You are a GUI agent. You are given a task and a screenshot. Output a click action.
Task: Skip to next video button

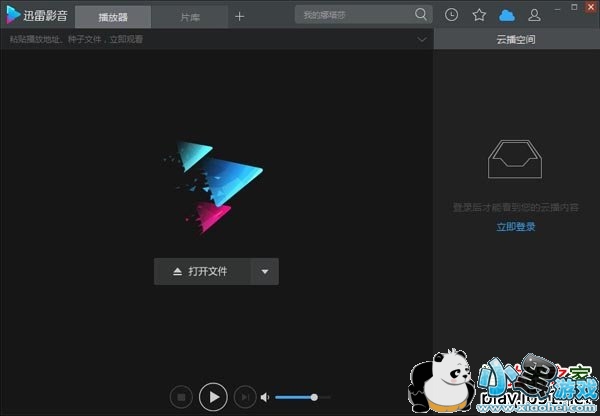(245, 397)
